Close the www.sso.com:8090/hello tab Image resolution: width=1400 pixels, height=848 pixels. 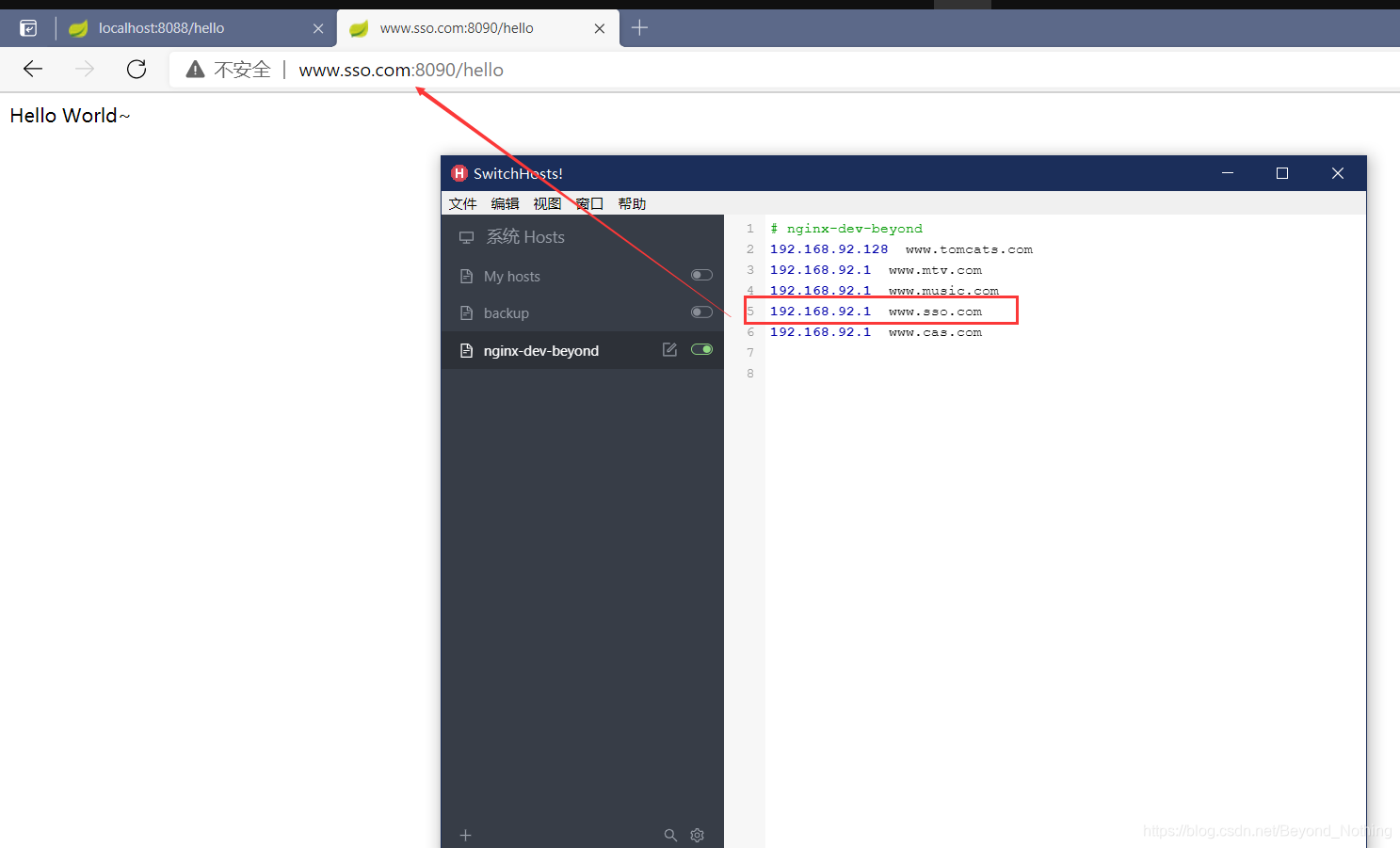600,28
